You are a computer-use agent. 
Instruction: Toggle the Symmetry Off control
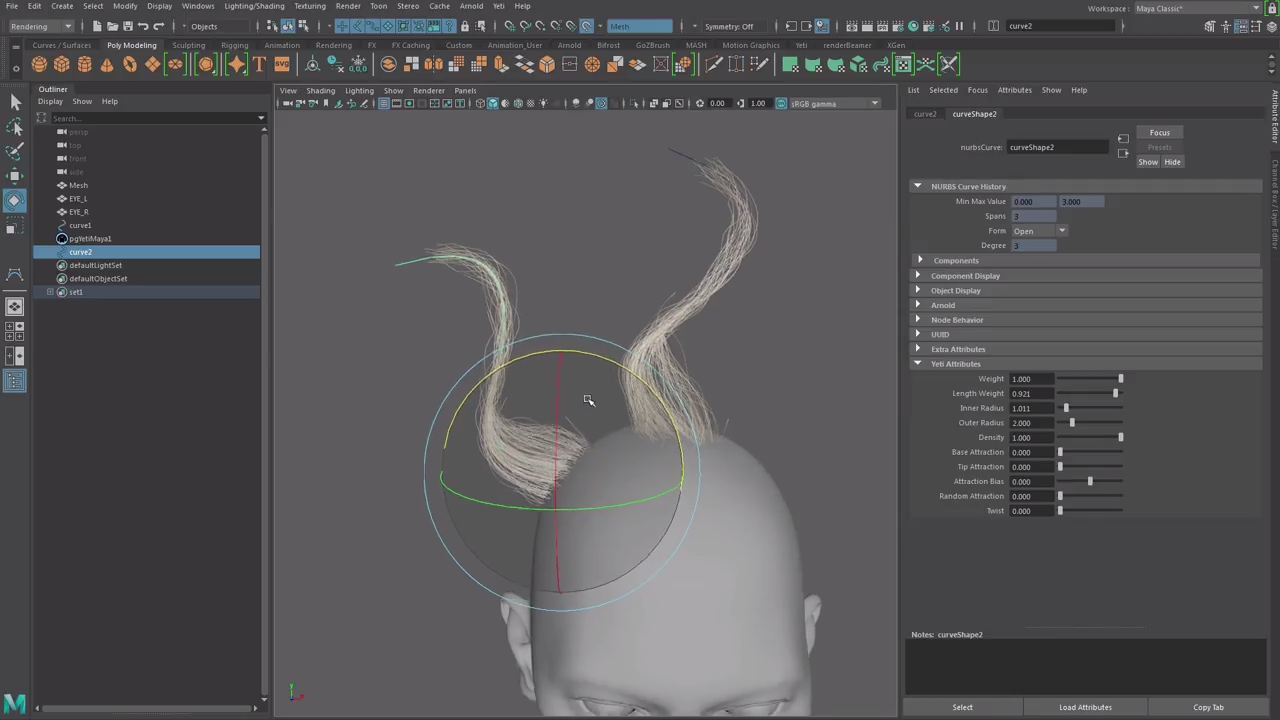(x=729, y=26)
